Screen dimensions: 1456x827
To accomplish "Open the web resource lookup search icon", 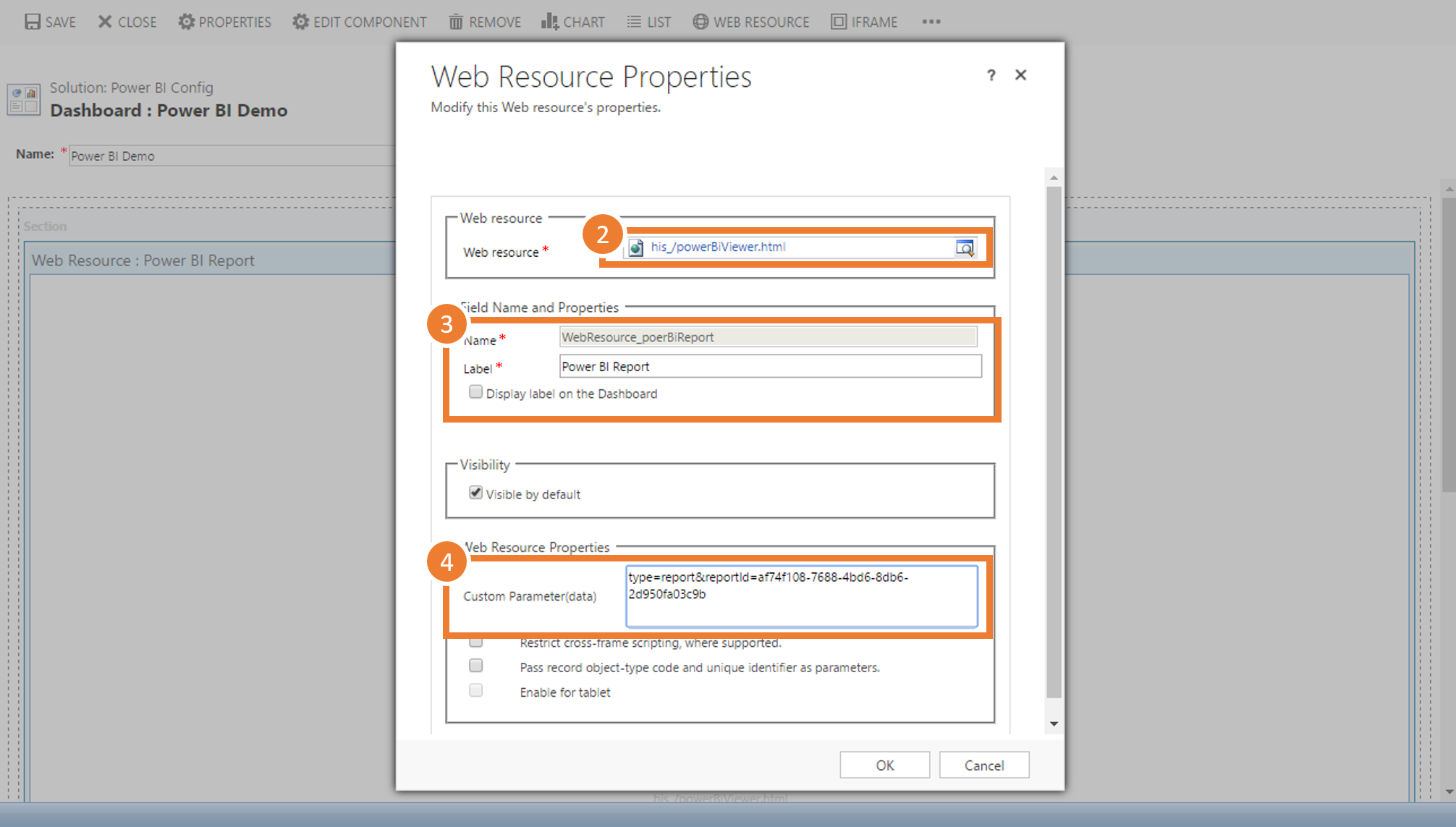I will [965, 247].
